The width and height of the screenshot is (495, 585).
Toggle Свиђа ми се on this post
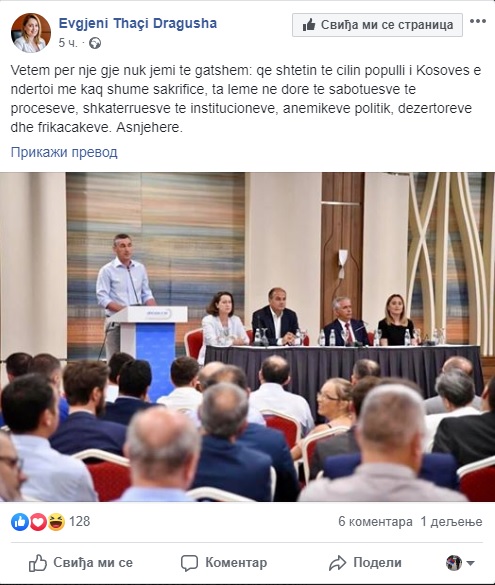[81, 563]
